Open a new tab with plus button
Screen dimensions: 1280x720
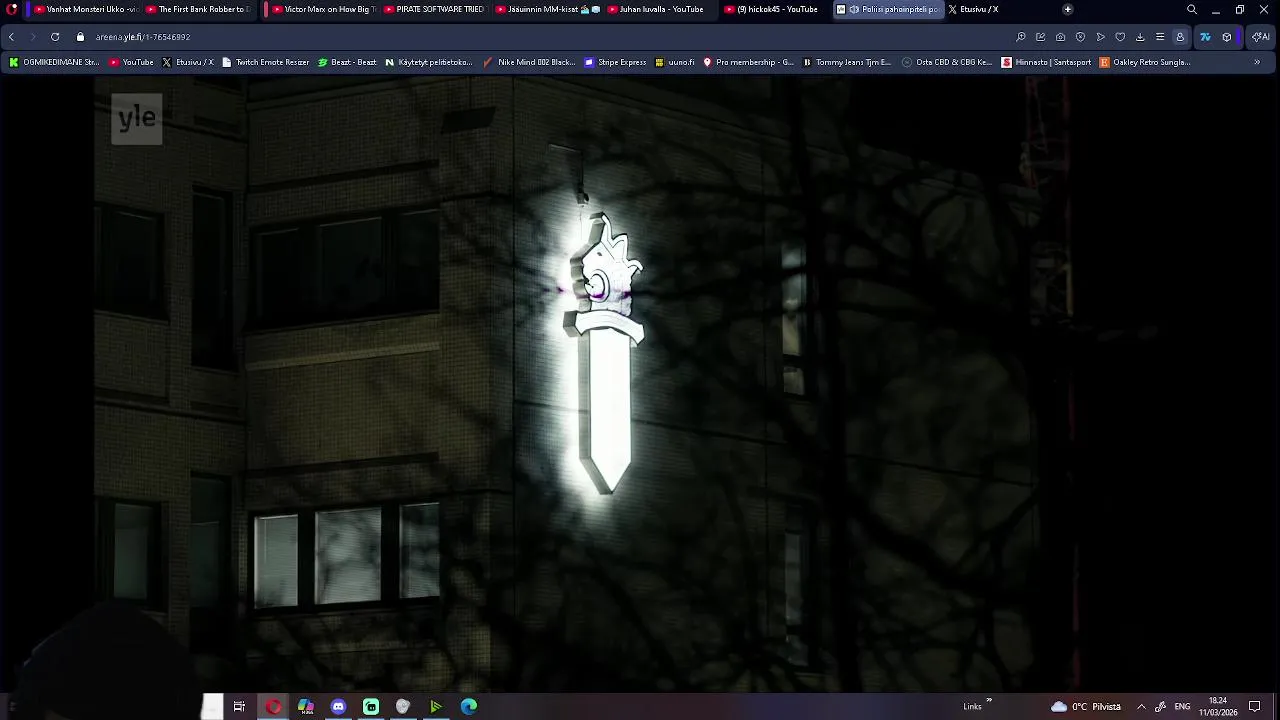[x=1068, y=9]
